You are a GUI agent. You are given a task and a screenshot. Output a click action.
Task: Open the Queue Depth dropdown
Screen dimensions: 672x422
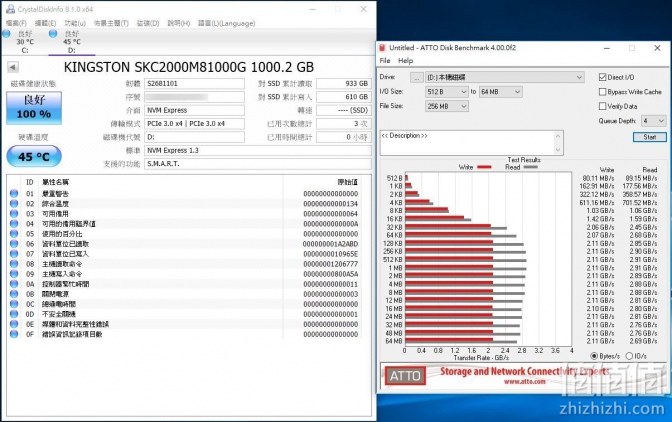[653, 121]
